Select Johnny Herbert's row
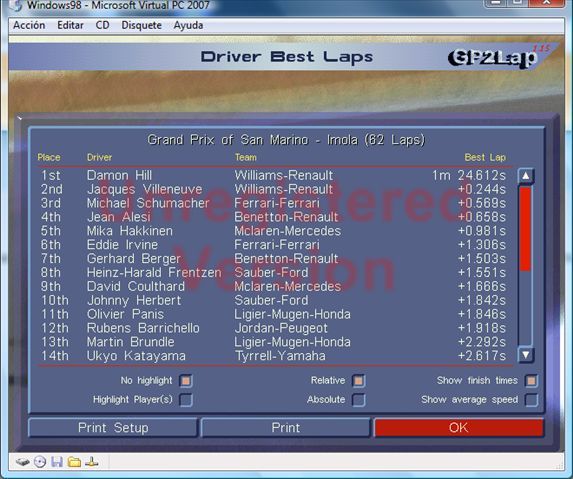 [x=273, y=300]
